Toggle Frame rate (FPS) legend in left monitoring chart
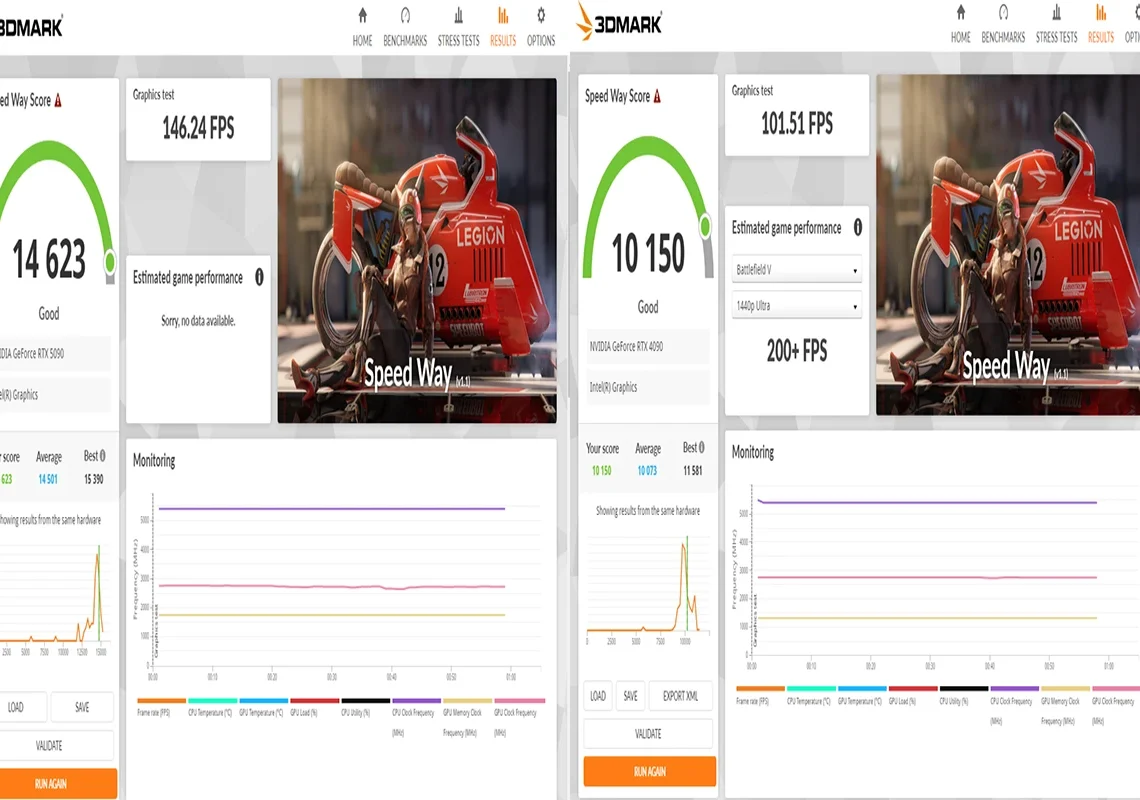The image size is (1140, 800). pos(161,708)
